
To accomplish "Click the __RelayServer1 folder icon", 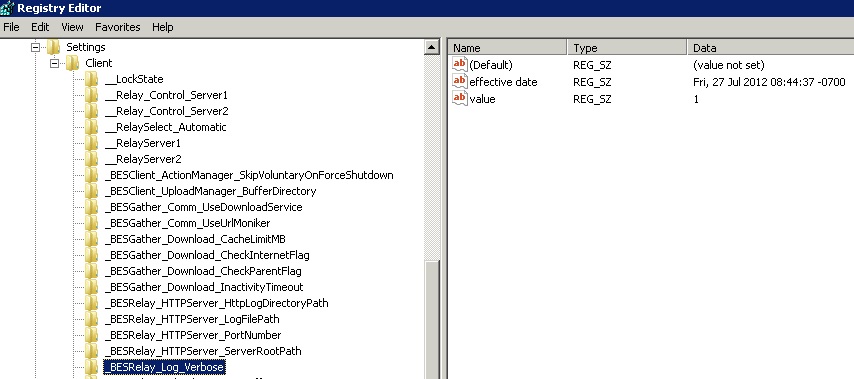I will pyautogui.click(x=92, y=143).
